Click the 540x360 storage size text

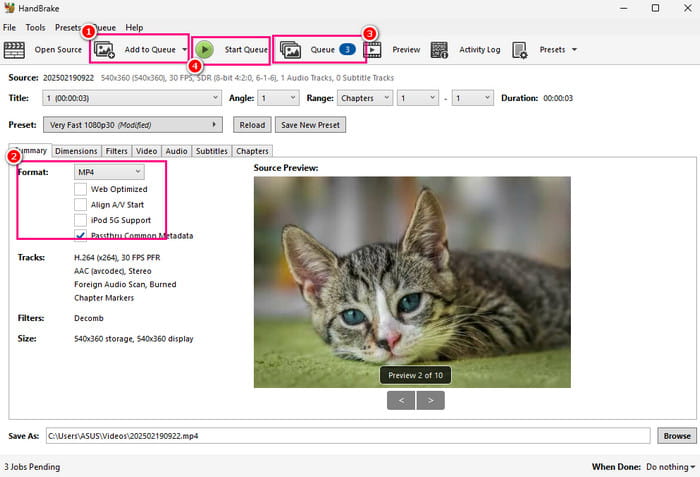[x=133, y=339]
